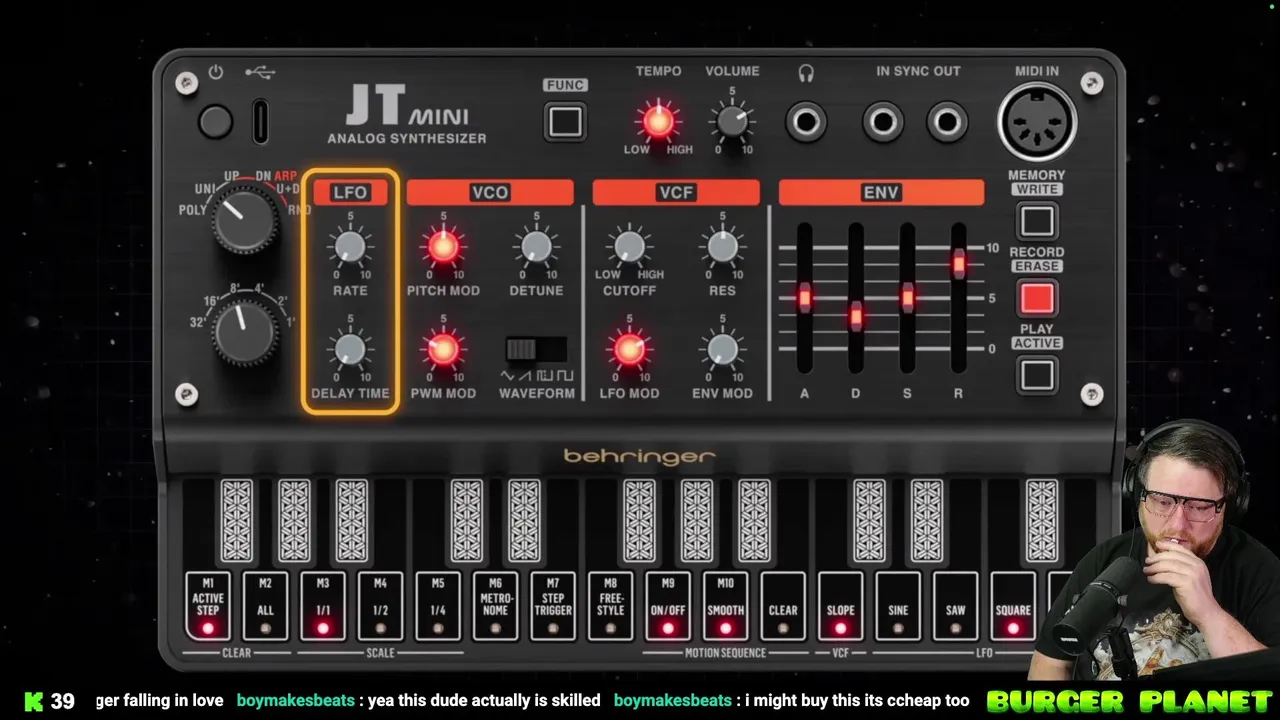Select the SINE LFO key
Image resolution: width=1280 pixels, height=720 pixels.
point(898,606)
